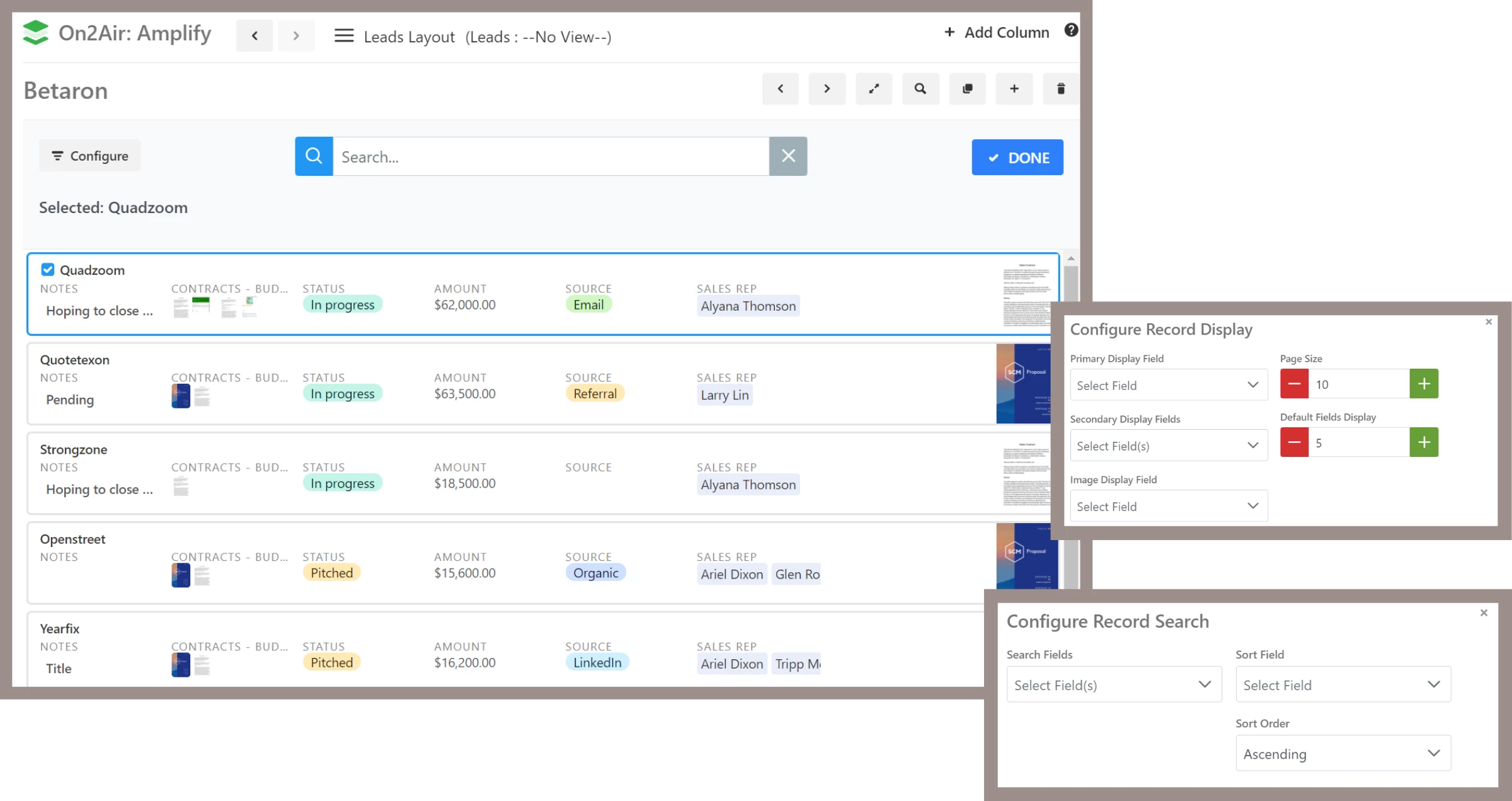Open Quotetexon's blue proposal attachment thumbnail
The width and height of the screenshot is (1512, 801).
(181, 396)
